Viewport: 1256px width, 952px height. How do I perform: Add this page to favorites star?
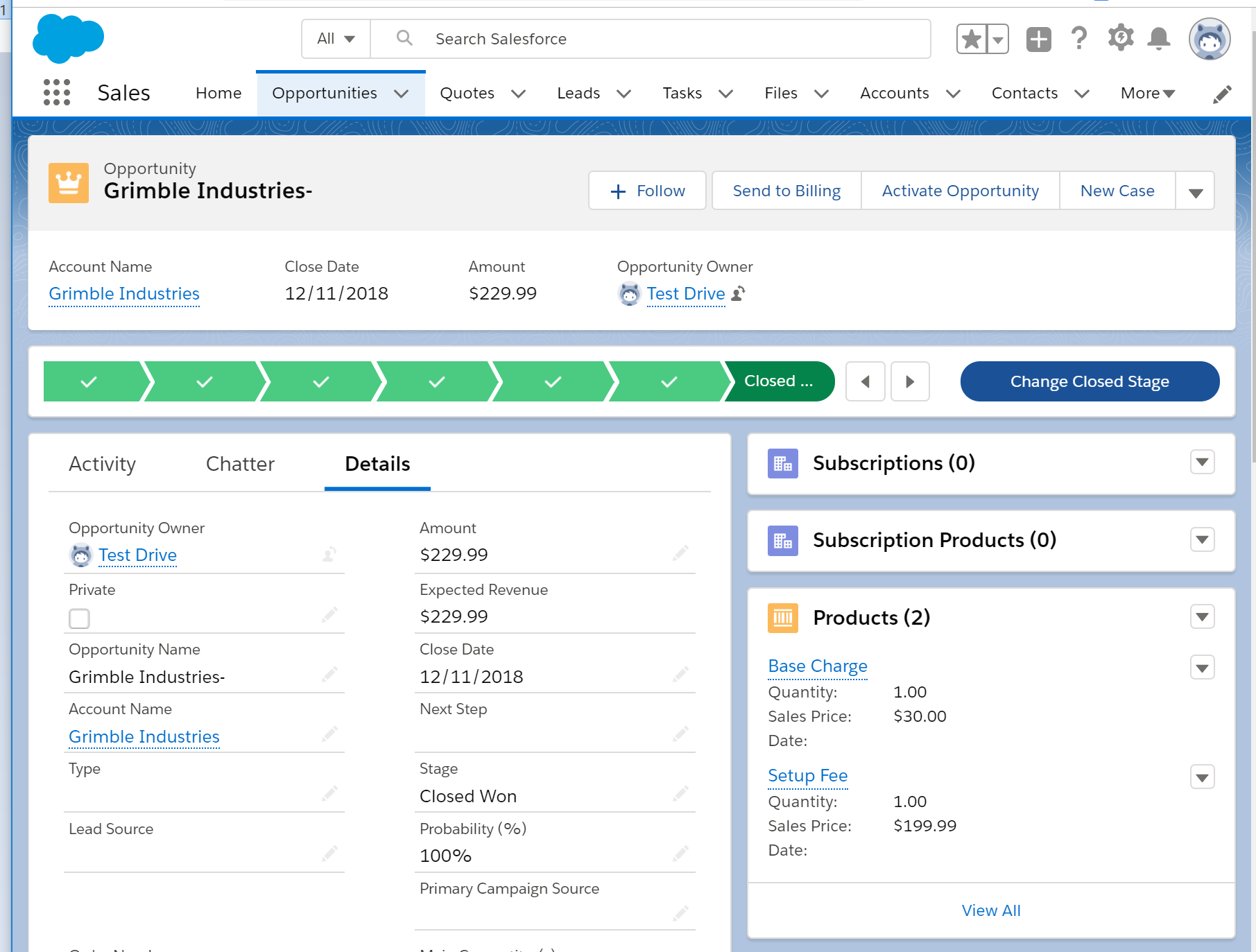[972, 39]
